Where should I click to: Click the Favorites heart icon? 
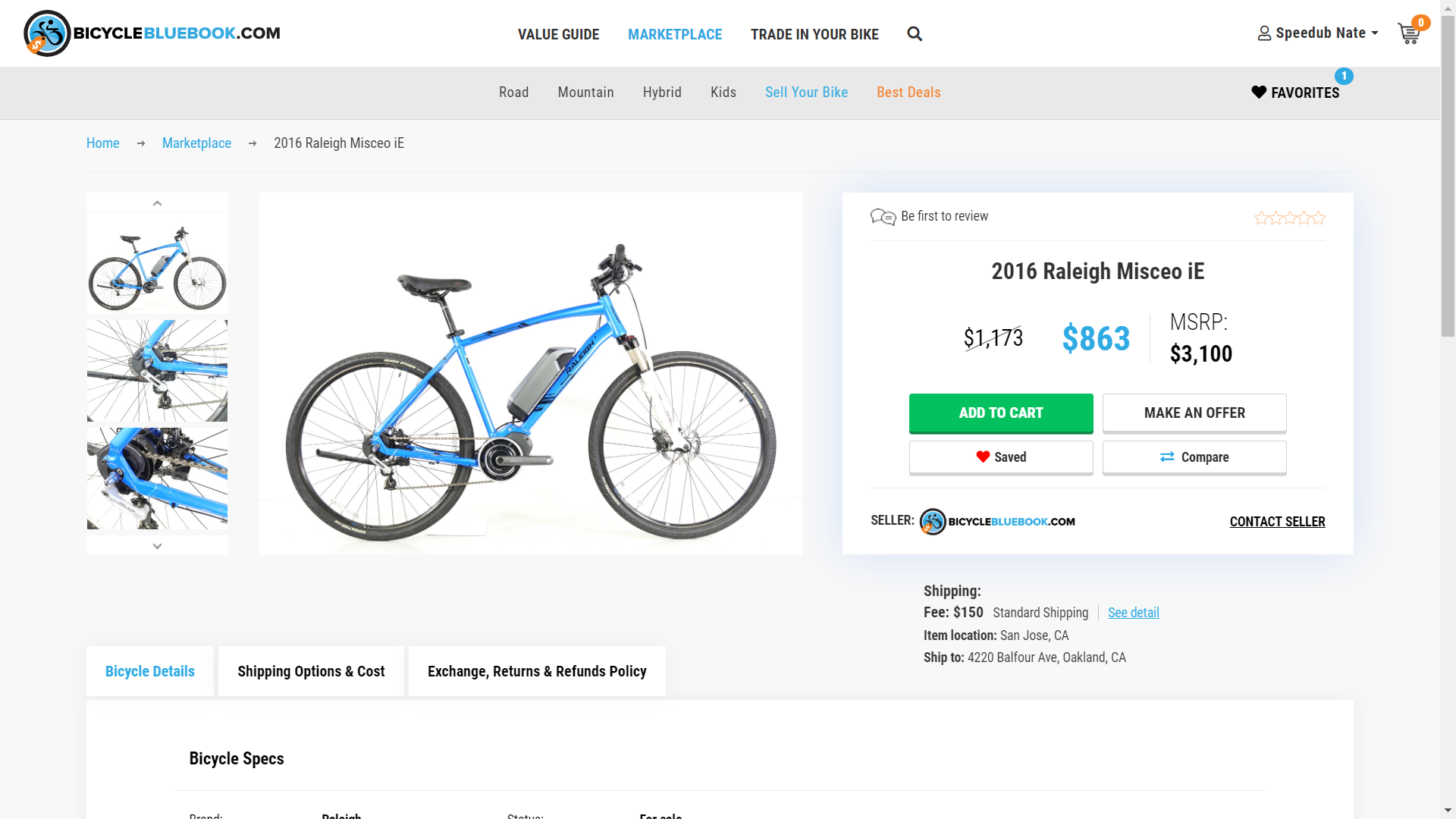tap(1259, 92)
